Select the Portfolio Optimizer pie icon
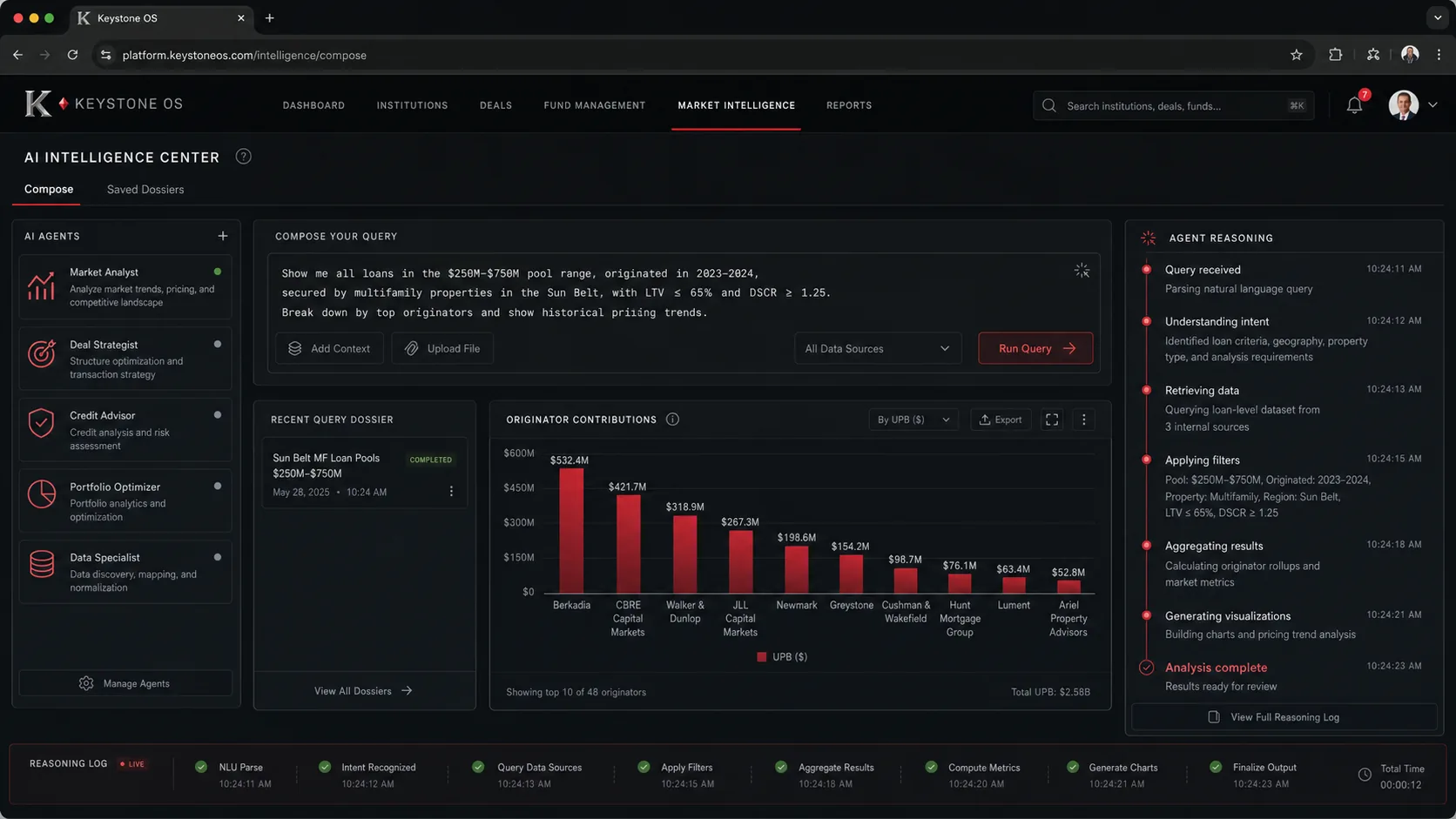The width and height of the screenshot is (1456, 819). click(x=41, y=494)
